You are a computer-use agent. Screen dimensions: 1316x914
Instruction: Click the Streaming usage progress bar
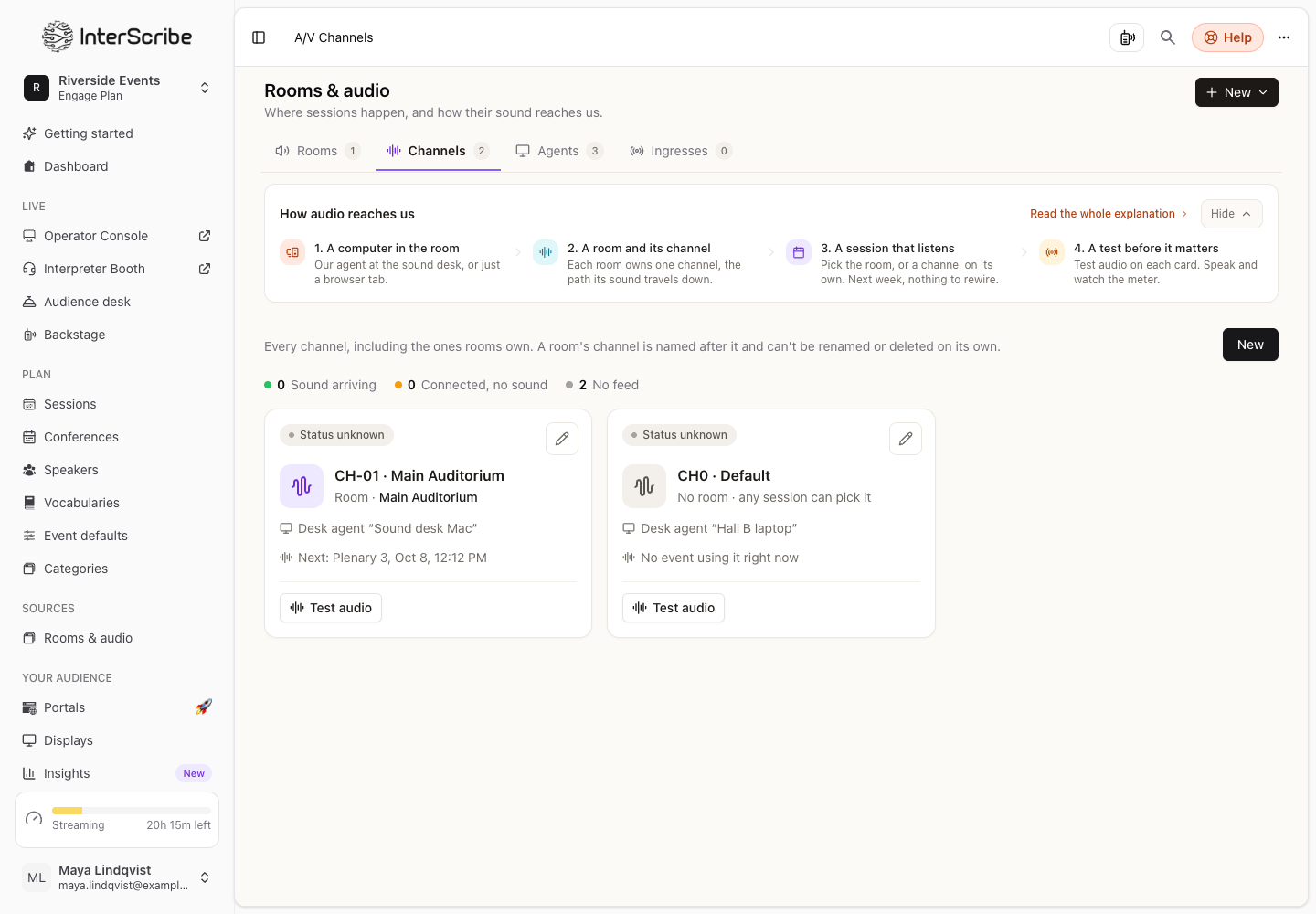coord(132,811)
